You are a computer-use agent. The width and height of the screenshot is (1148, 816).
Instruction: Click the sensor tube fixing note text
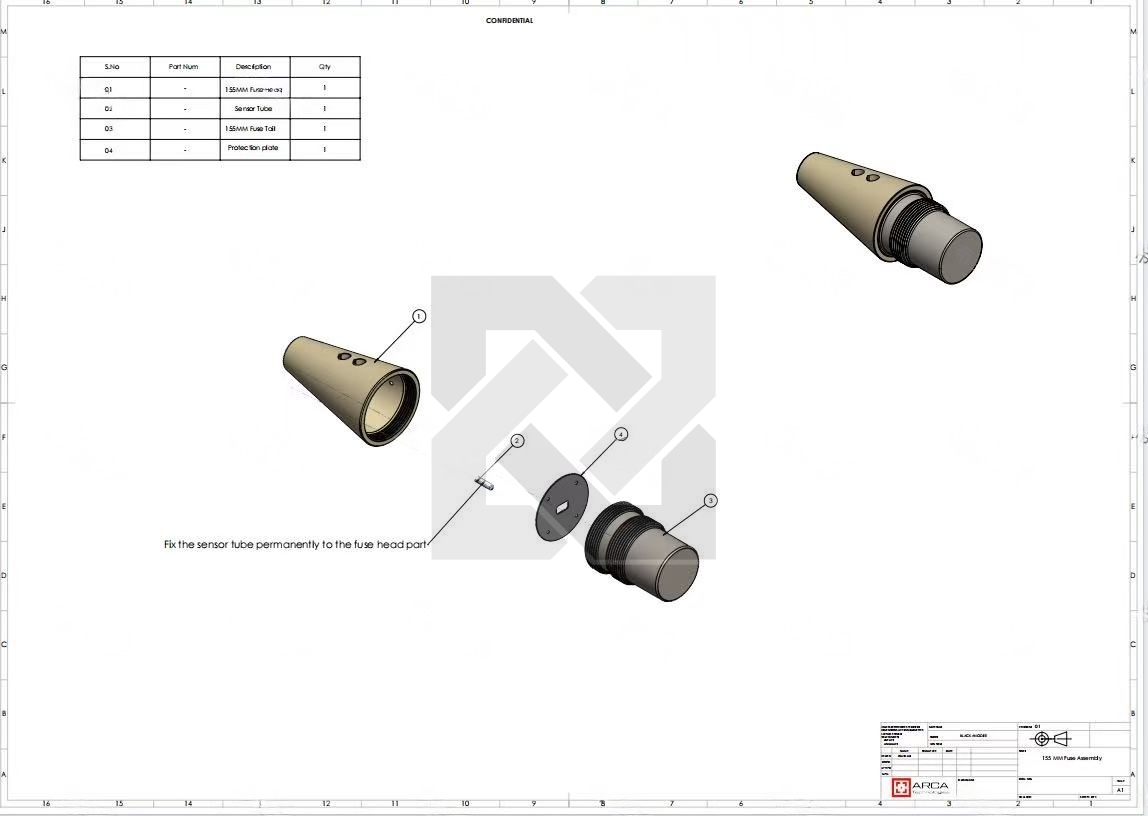[x=295, y=545]
